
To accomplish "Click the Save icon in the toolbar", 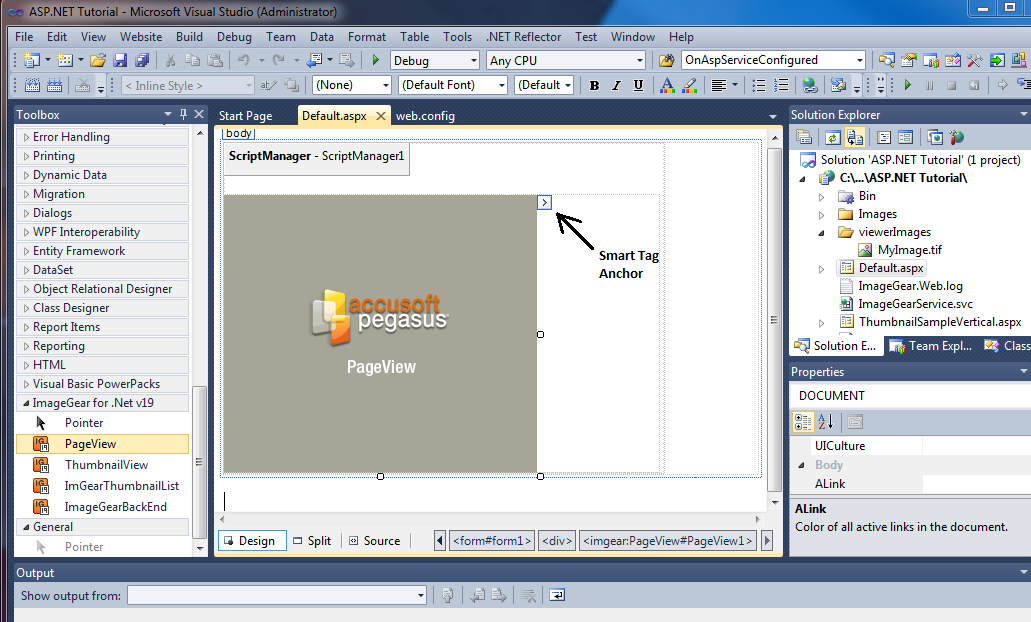I will [x=120, y=60].
